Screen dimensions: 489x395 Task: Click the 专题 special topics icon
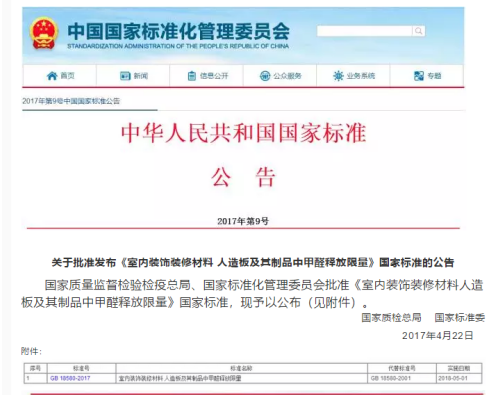(418, 76)
